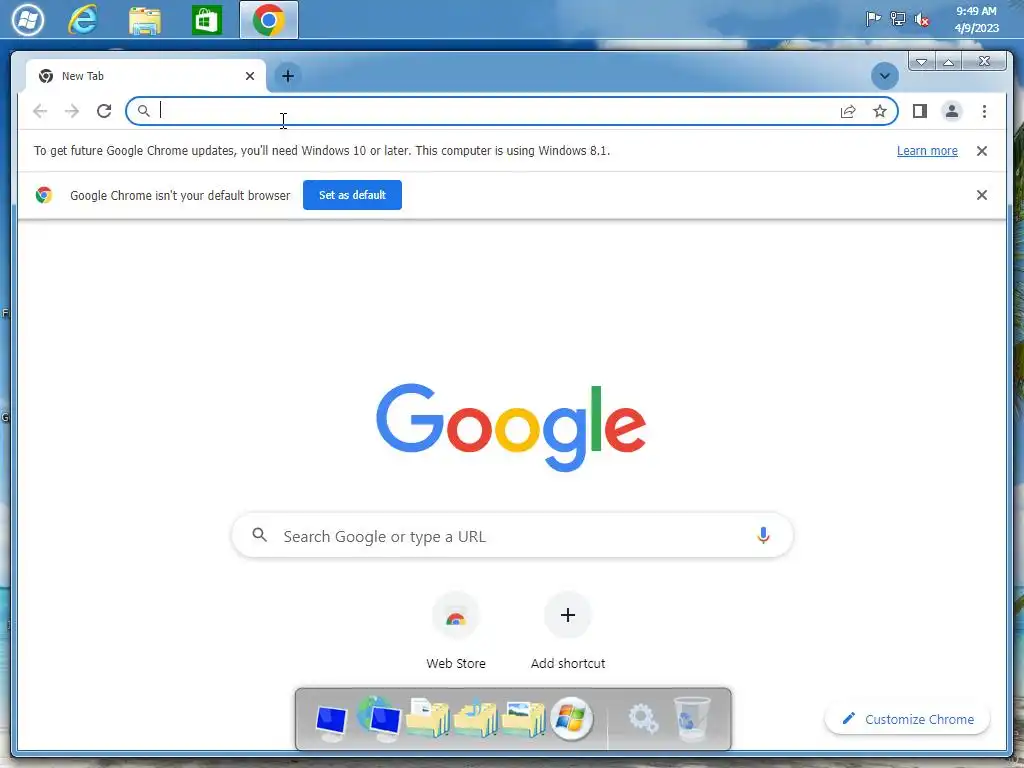Click the Search Google or type a URL box
The width and height of the screenshot is (1024, 768).
tap(512, 536)
